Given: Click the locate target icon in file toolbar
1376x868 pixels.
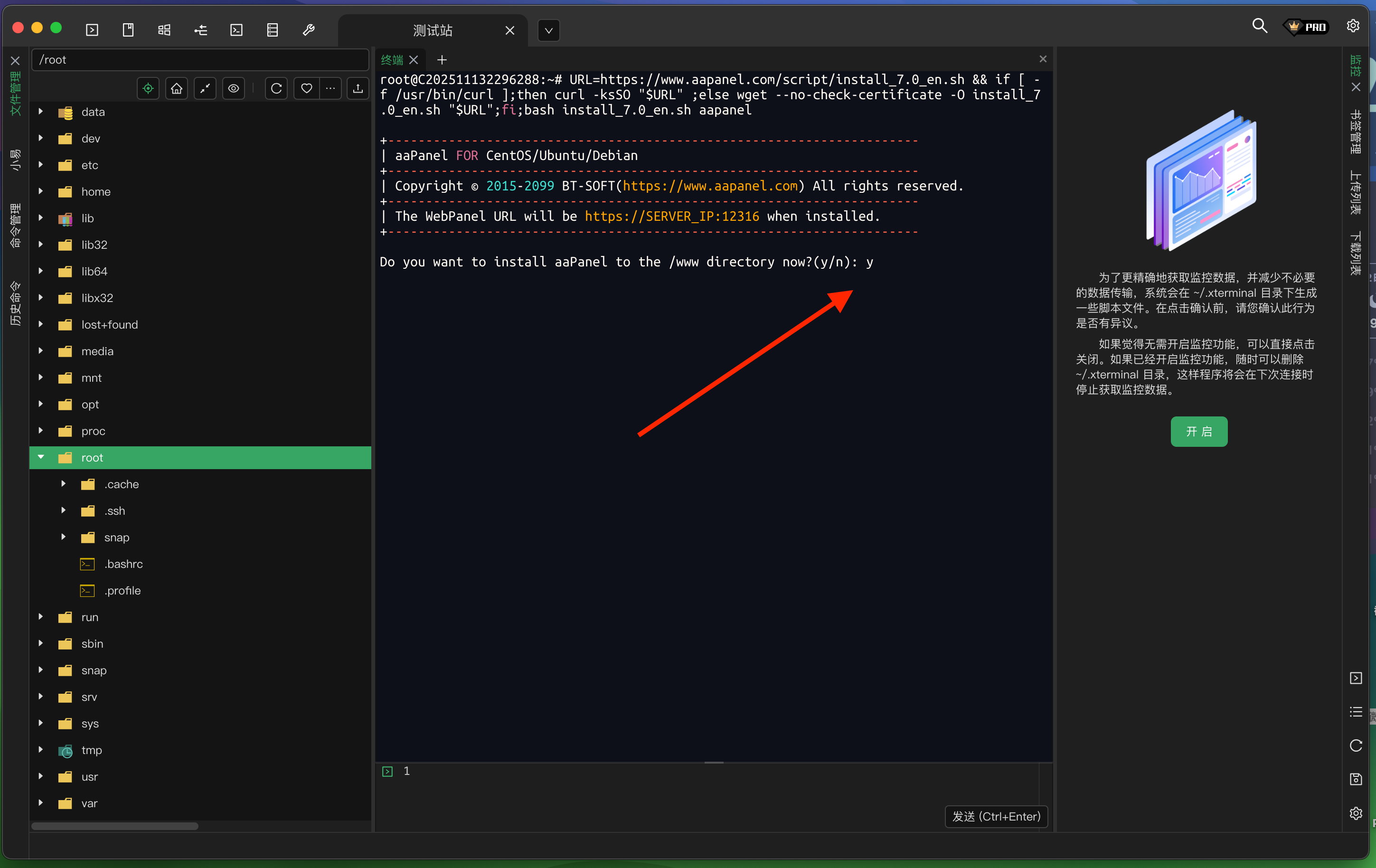Looking at the screenshot, I should (x=148, y=89).
